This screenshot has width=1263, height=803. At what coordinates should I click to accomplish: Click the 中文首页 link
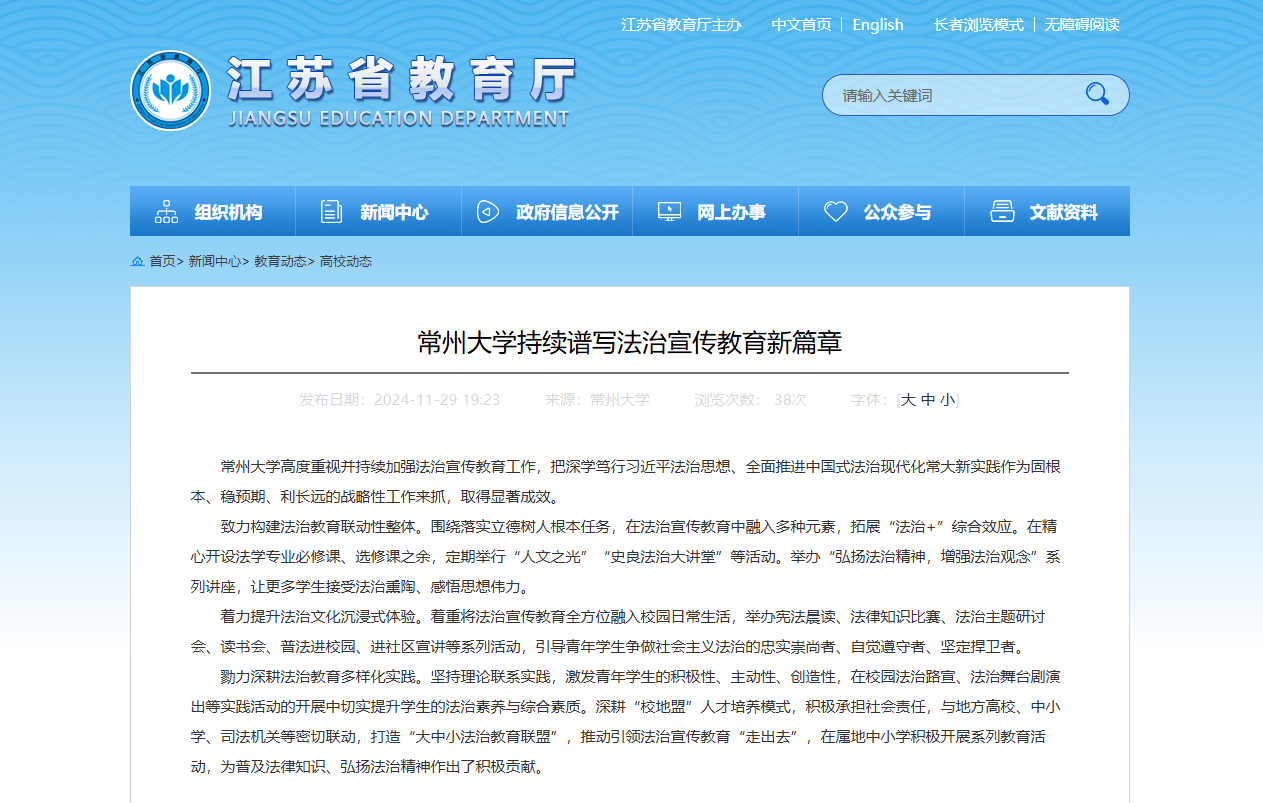point(801,25)
